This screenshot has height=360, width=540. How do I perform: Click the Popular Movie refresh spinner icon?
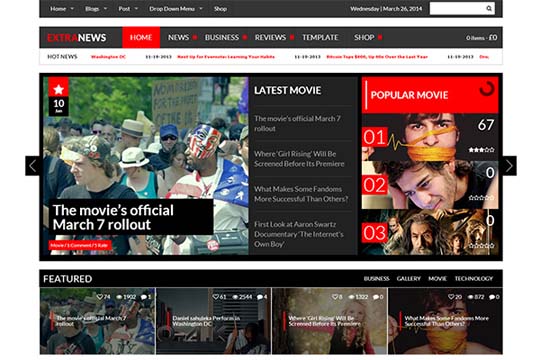tap(487, 89)
